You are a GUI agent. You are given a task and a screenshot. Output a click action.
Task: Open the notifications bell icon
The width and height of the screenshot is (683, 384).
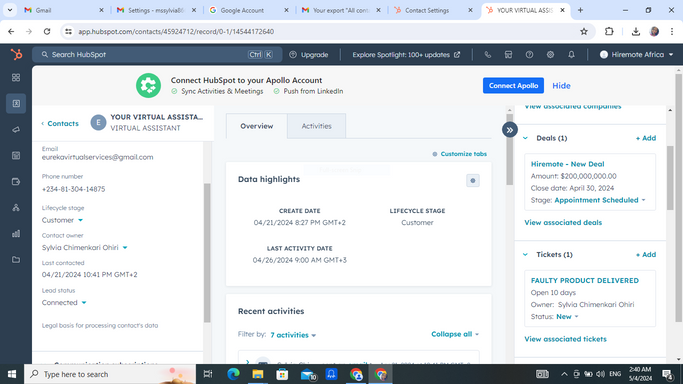tap(571, 54)
